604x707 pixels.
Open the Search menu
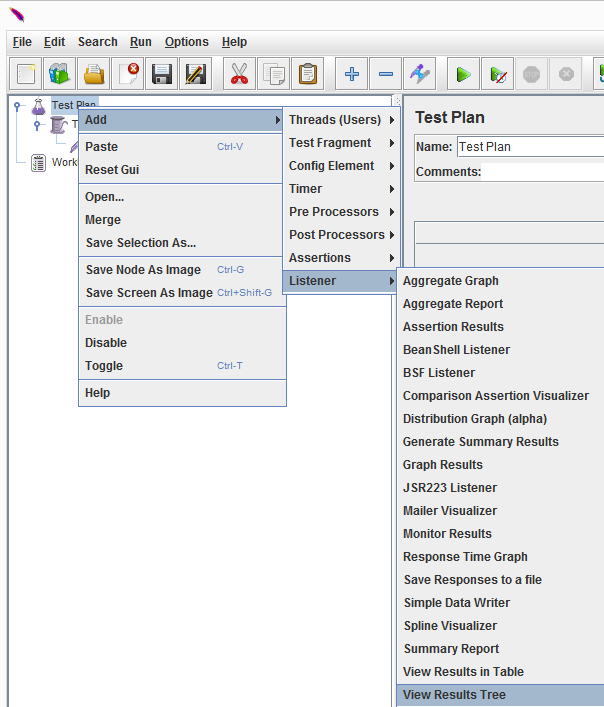click(97, 42)
